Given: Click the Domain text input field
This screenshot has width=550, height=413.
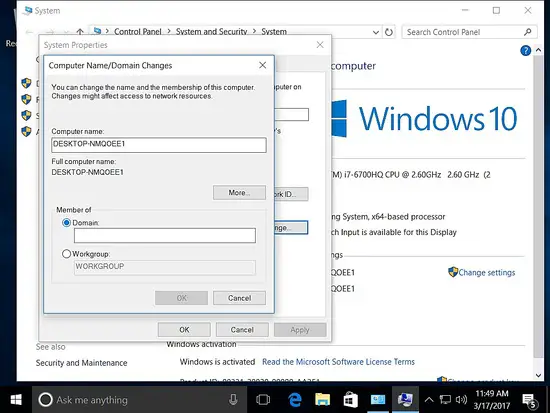Looking at the screenshot, I should 165,235.
